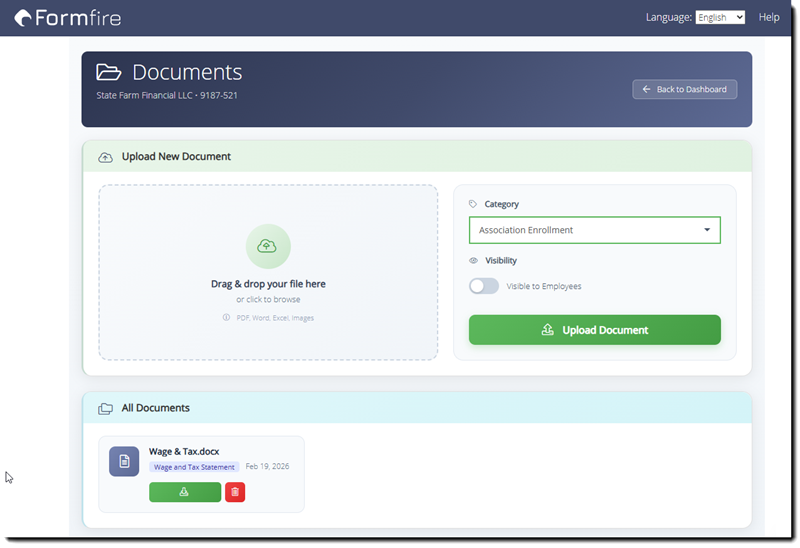Click the cloud icon beside Upload New Document
The height and width of the screenshot is (548, 800).
coord(106,157)
